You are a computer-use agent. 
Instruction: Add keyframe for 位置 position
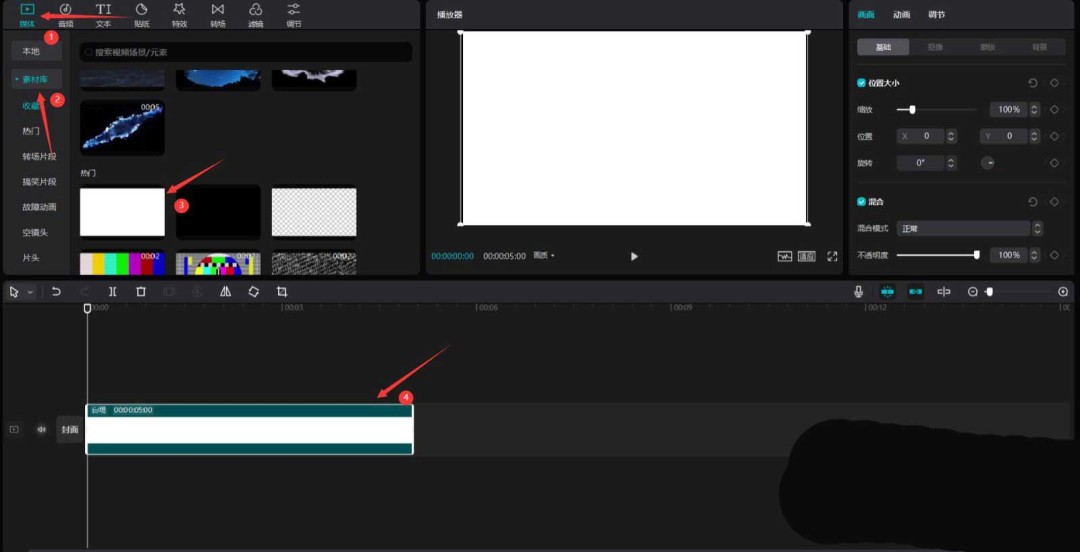[x=1054, y=136]
